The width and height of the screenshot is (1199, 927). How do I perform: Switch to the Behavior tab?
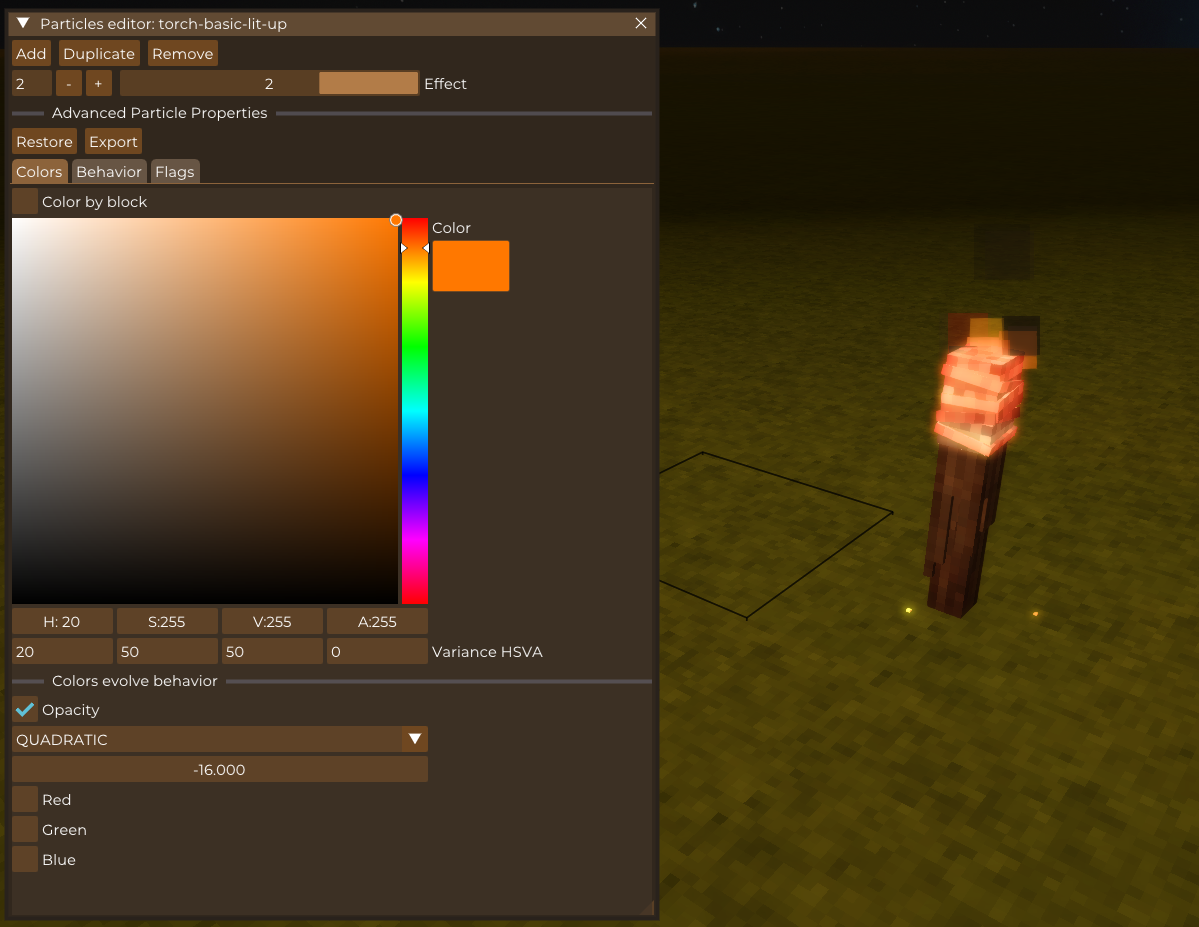click(109, 171)
